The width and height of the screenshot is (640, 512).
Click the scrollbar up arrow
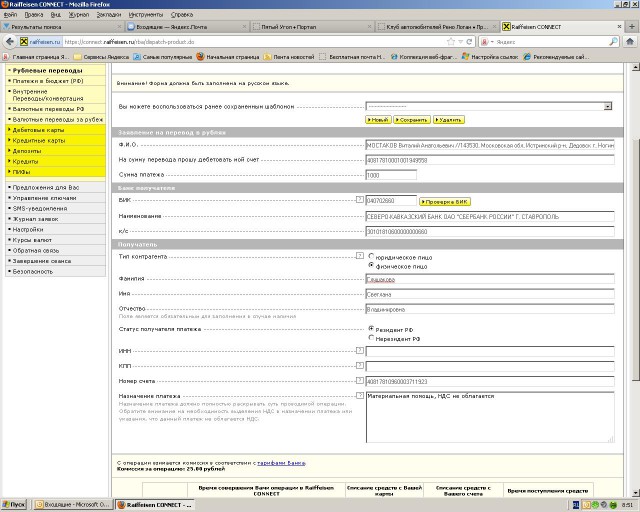(x=635, y=67)
